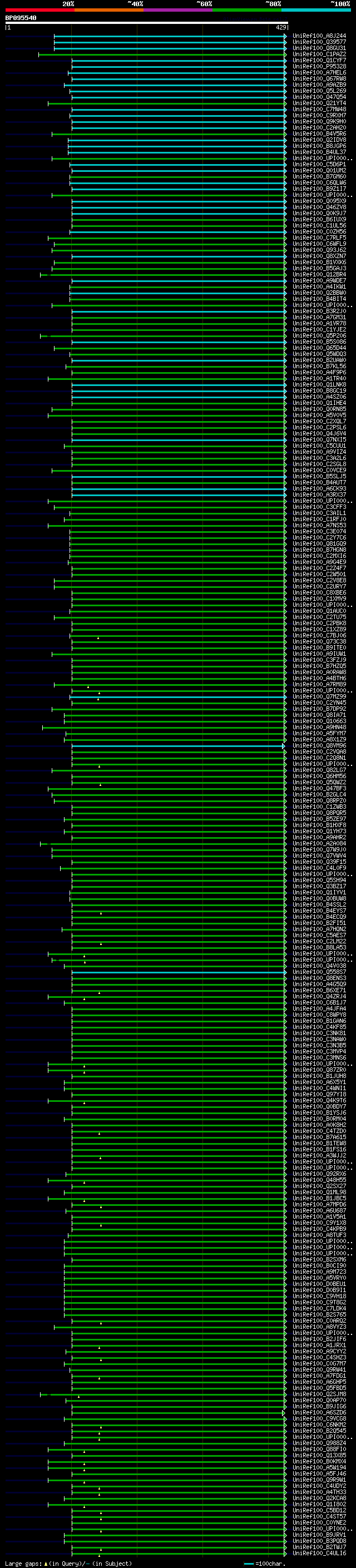356x1568 pixels.
Task: Click the green ~80% legend segment
Action: point(247,10)
